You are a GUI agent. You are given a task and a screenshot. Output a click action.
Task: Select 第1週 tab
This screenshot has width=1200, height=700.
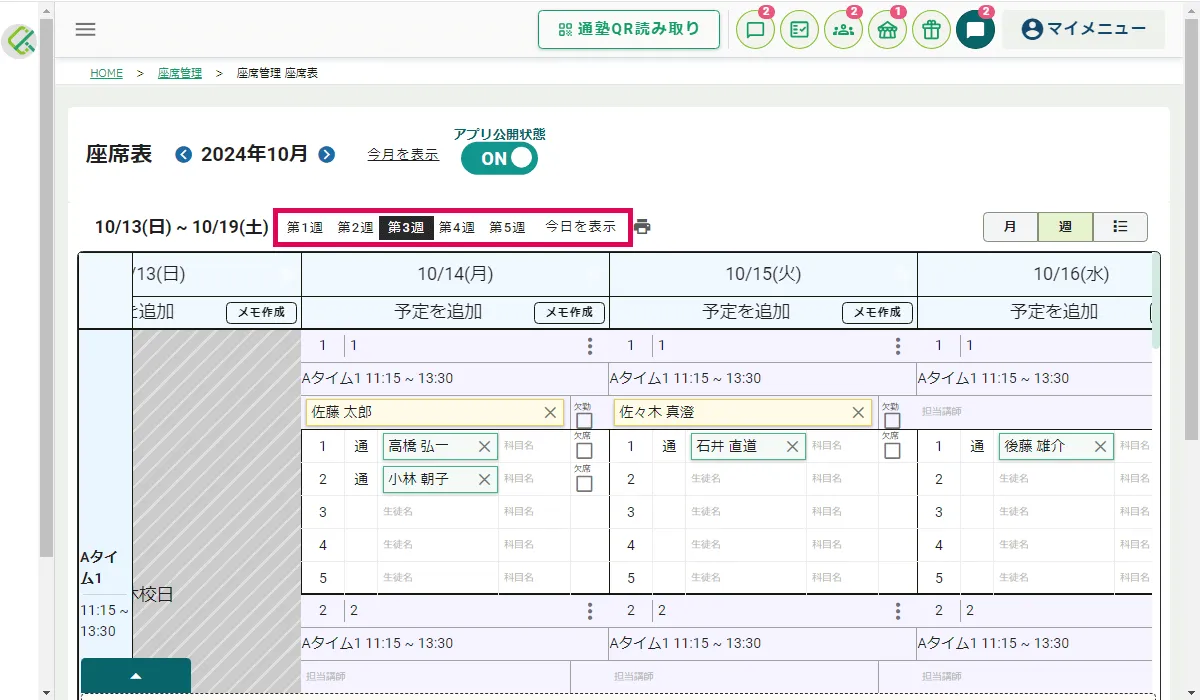pos(305,227)
